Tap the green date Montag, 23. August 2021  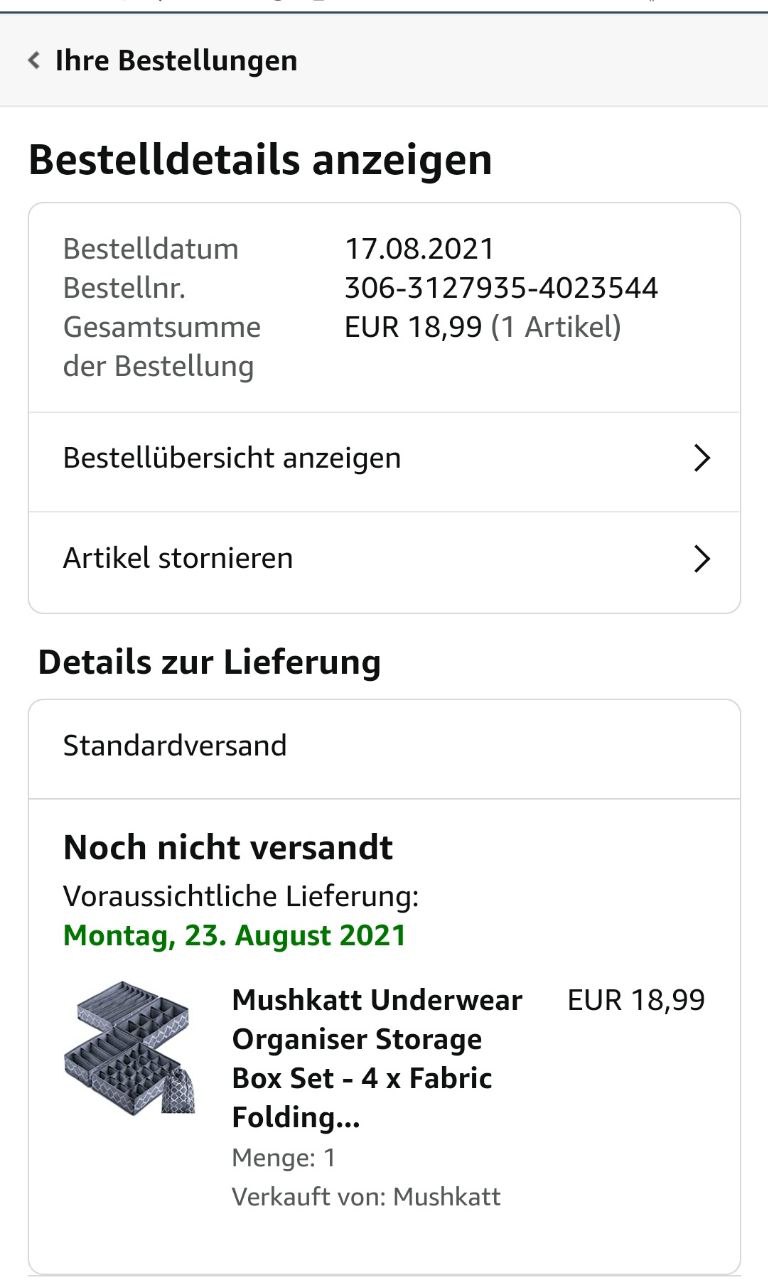point(235,936)
